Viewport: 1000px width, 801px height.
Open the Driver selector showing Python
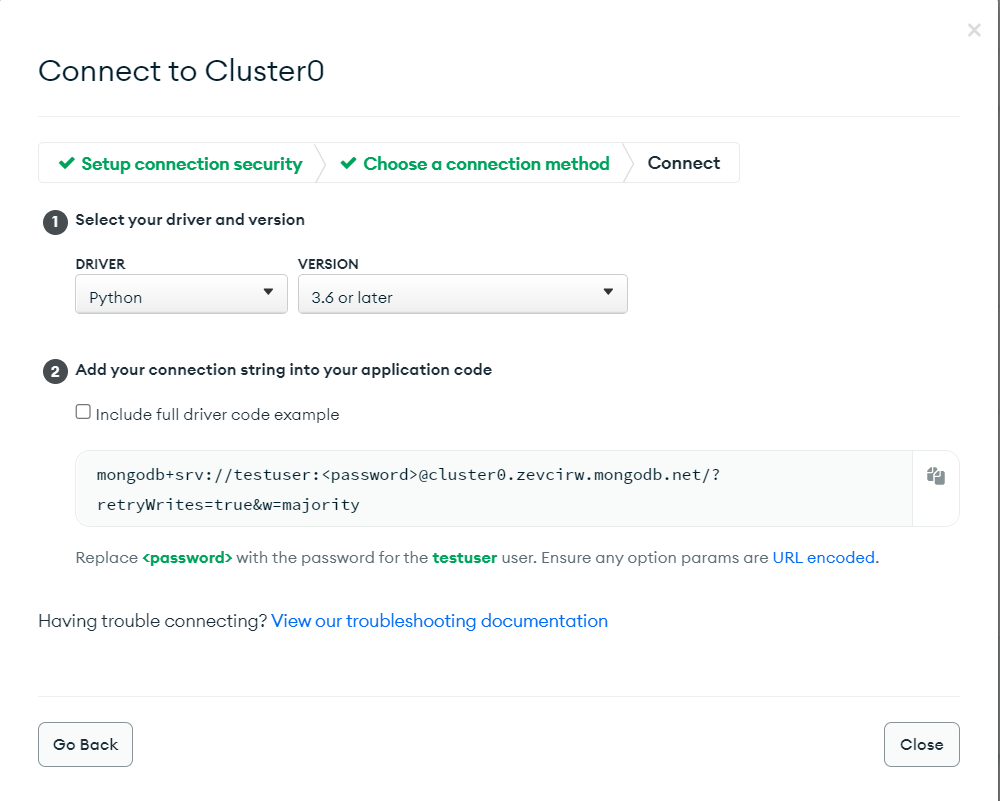181,293
